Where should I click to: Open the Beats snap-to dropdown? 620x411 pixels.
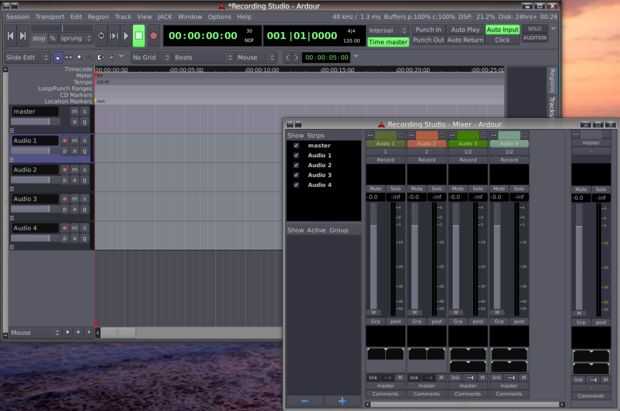tap(202, 58)
